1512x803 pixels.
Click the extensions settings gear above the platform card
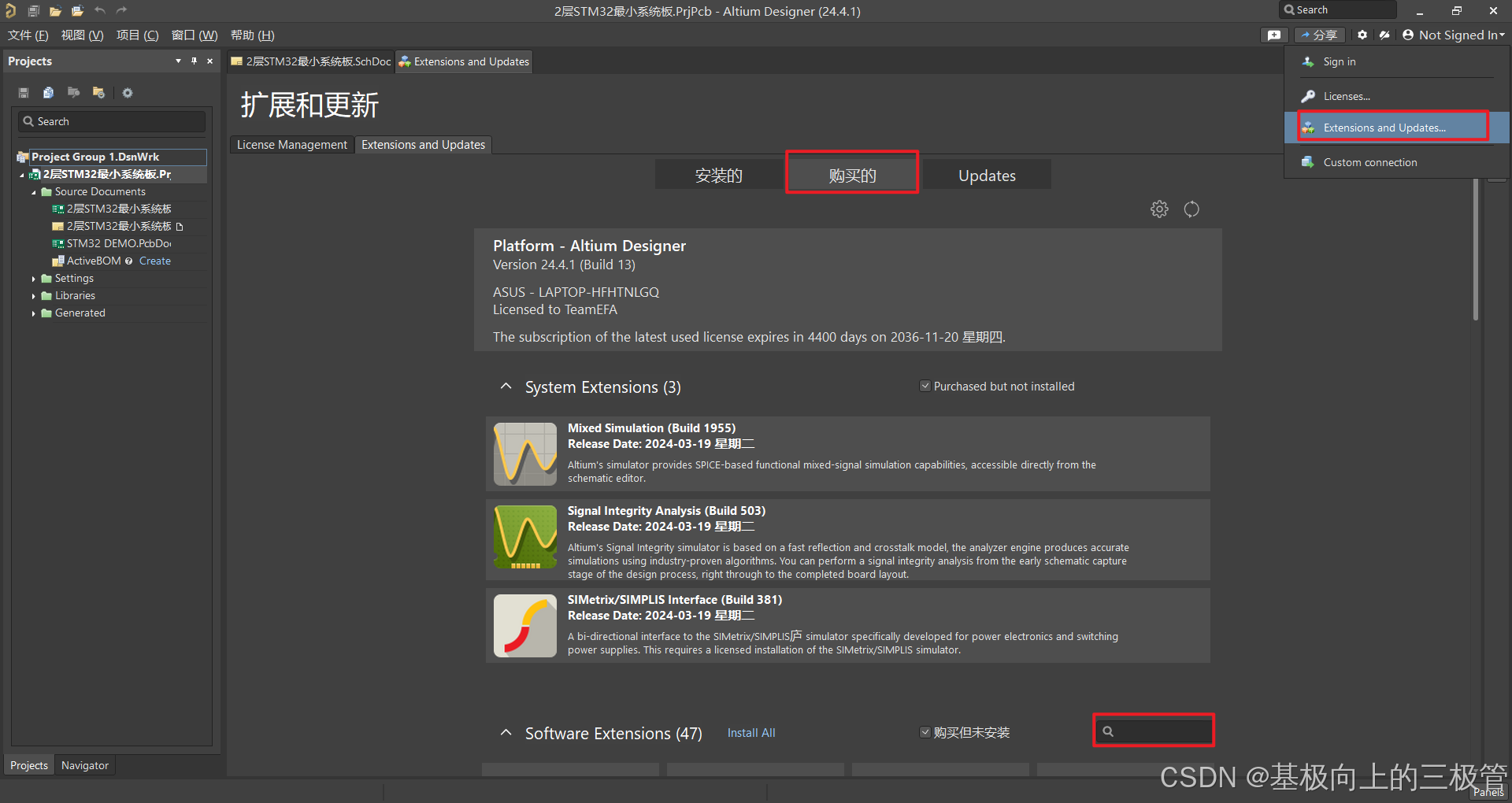(x=1159, y=209)
